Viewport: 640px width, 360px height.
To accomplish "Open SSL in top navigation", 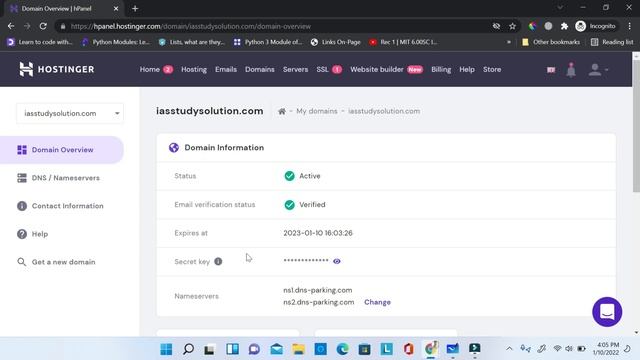I will [x=322, y=69].
